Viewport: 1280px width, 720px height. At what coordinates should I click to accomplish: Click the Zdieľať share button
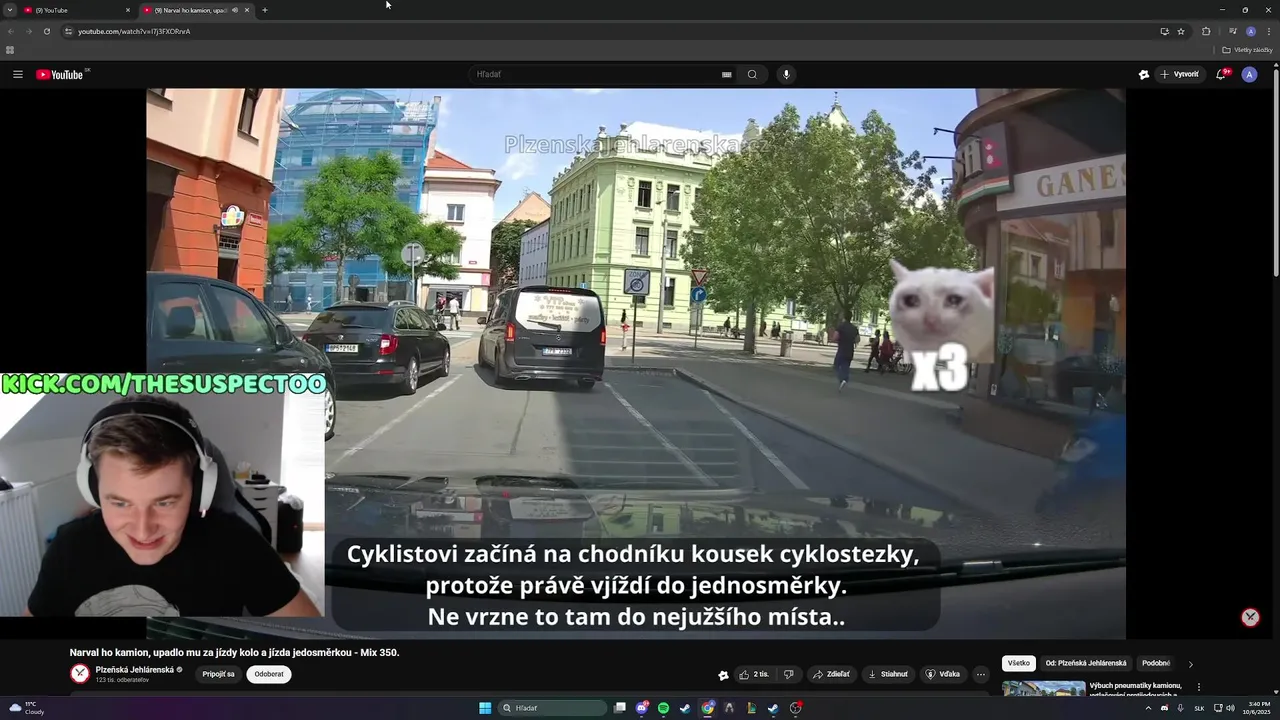tap(831, 674)
